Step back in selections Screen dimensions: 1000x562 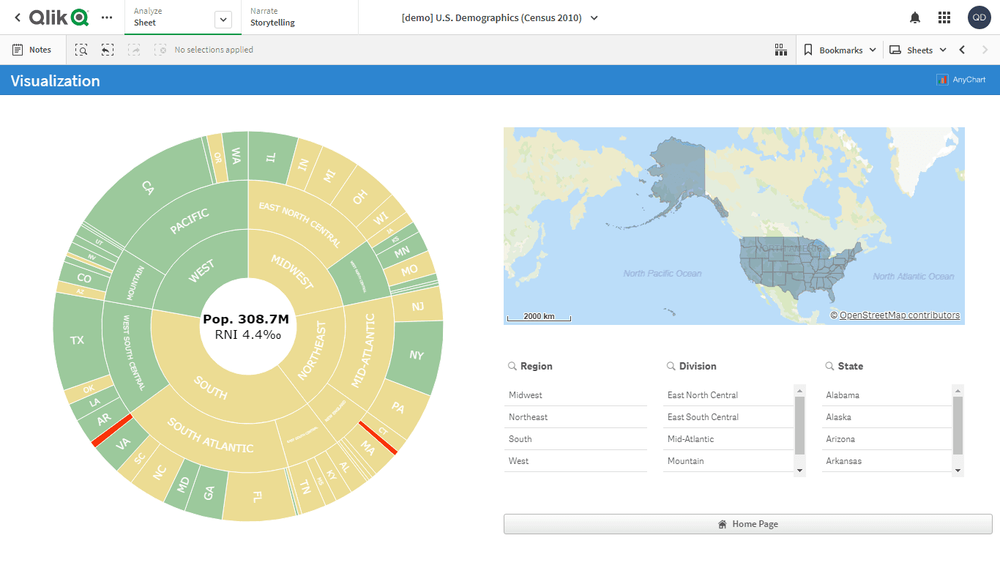(107, 50)
